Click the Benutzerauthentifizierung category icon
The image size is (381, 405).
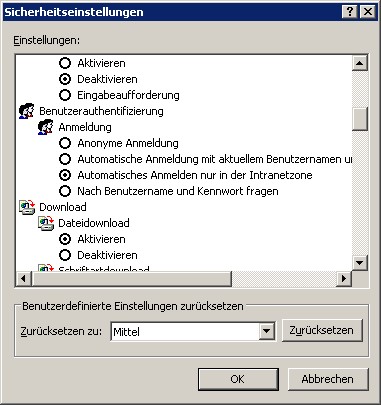pos(27,111)
